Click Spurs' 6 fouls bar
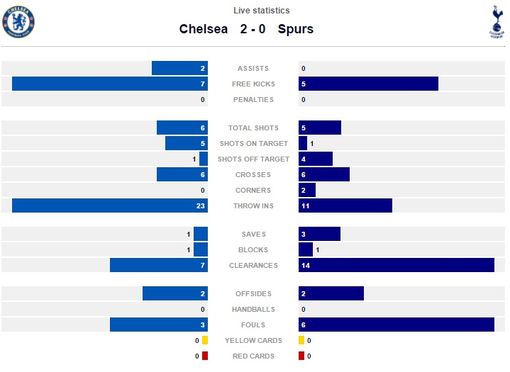Screen dimensions: 510x372 point(396,325)
